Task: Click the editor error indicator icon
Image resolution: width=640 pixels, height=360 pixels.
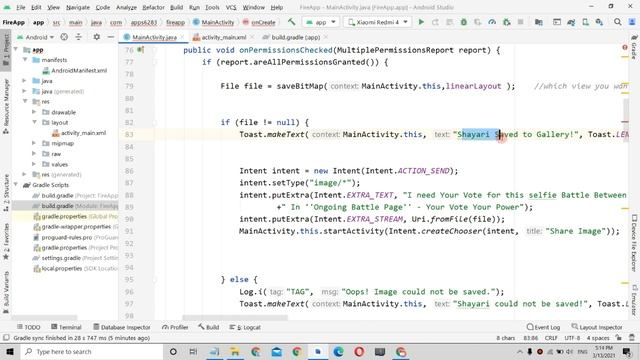Action: 625,47
